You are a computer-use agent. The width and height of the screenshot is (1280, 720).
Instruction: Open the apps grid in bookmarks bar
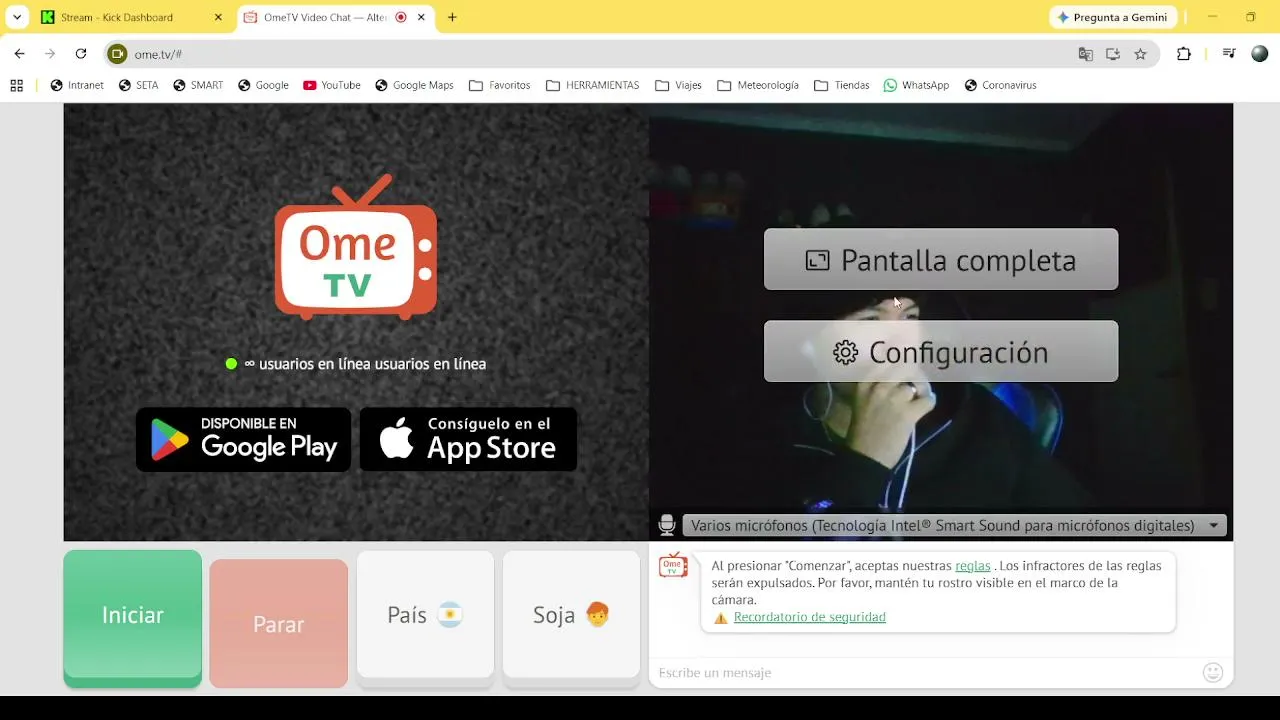point(16,85)
